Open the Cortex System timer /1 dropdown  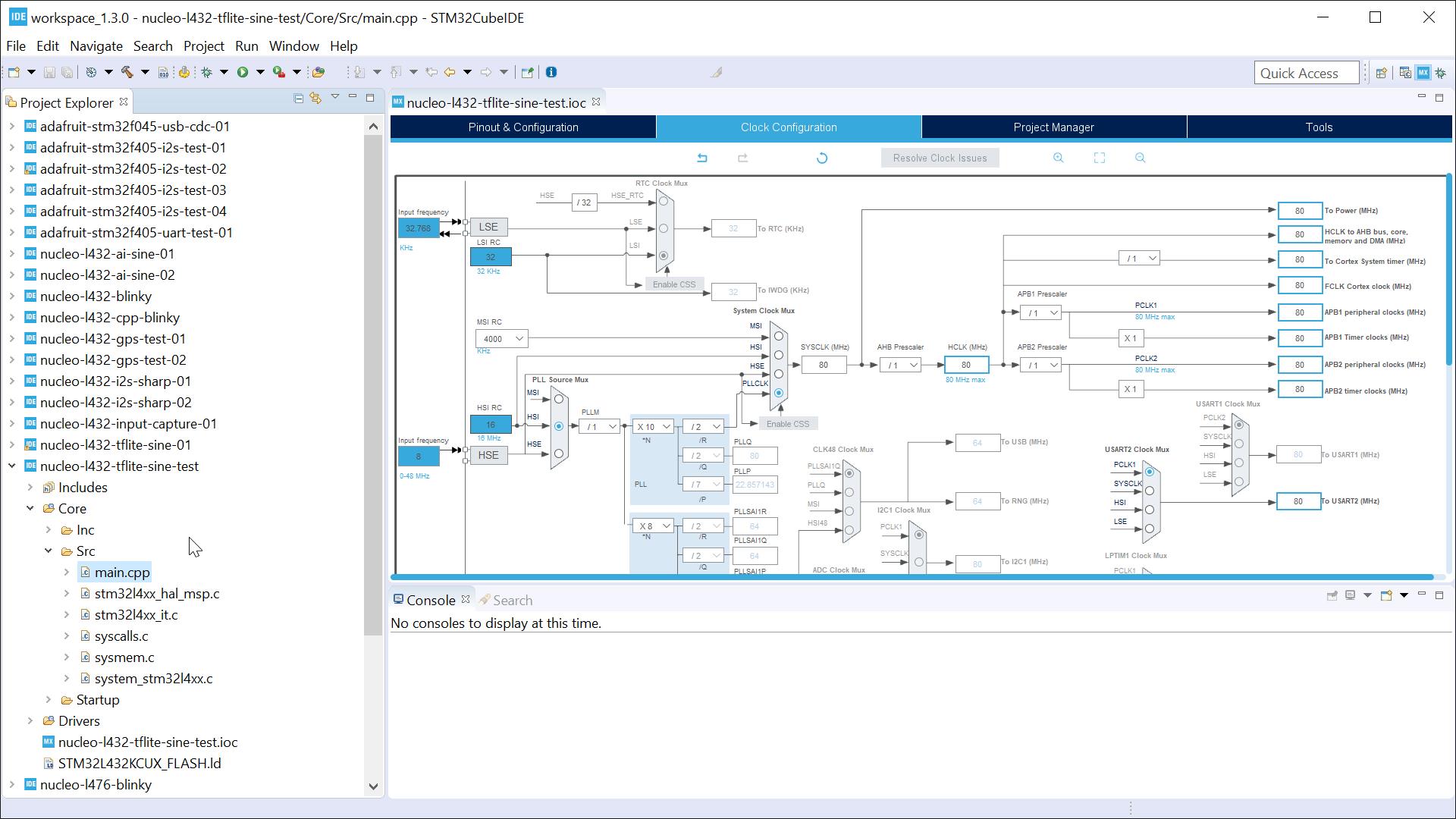pyautogui.click(x=1139, y=259)
